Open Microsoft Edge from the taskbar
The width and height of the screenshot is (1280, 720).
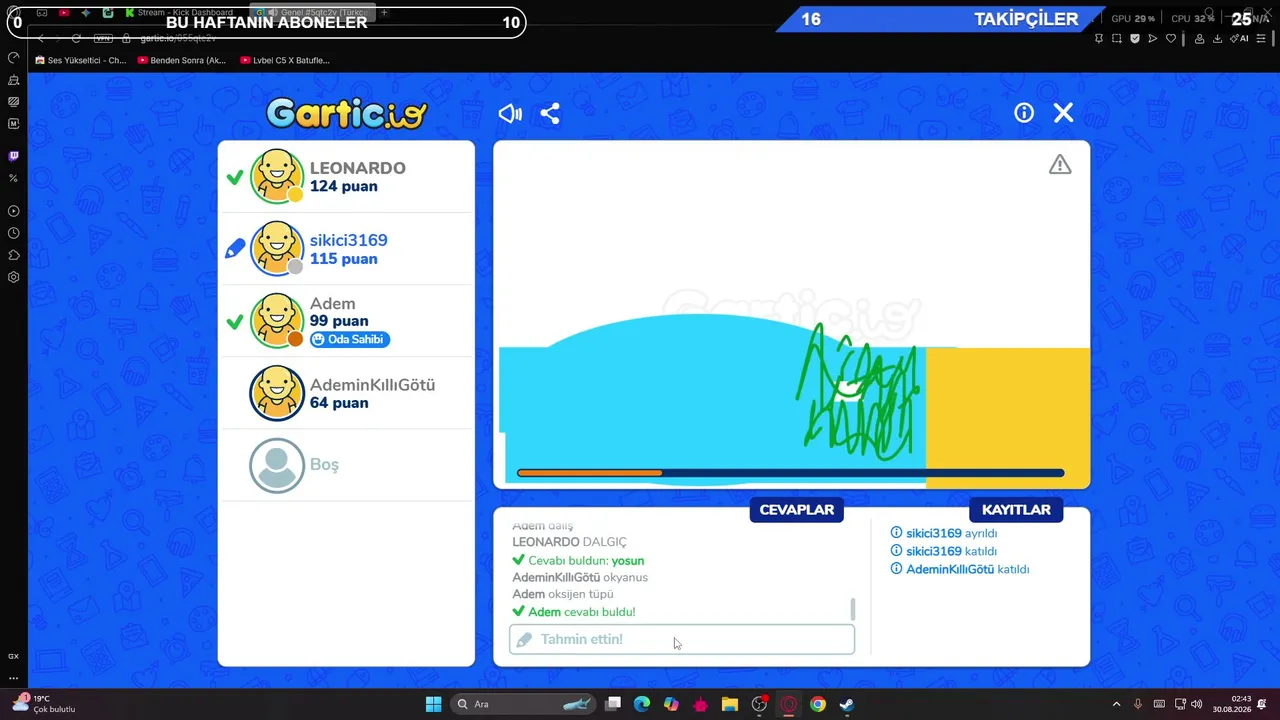(642, 704)
